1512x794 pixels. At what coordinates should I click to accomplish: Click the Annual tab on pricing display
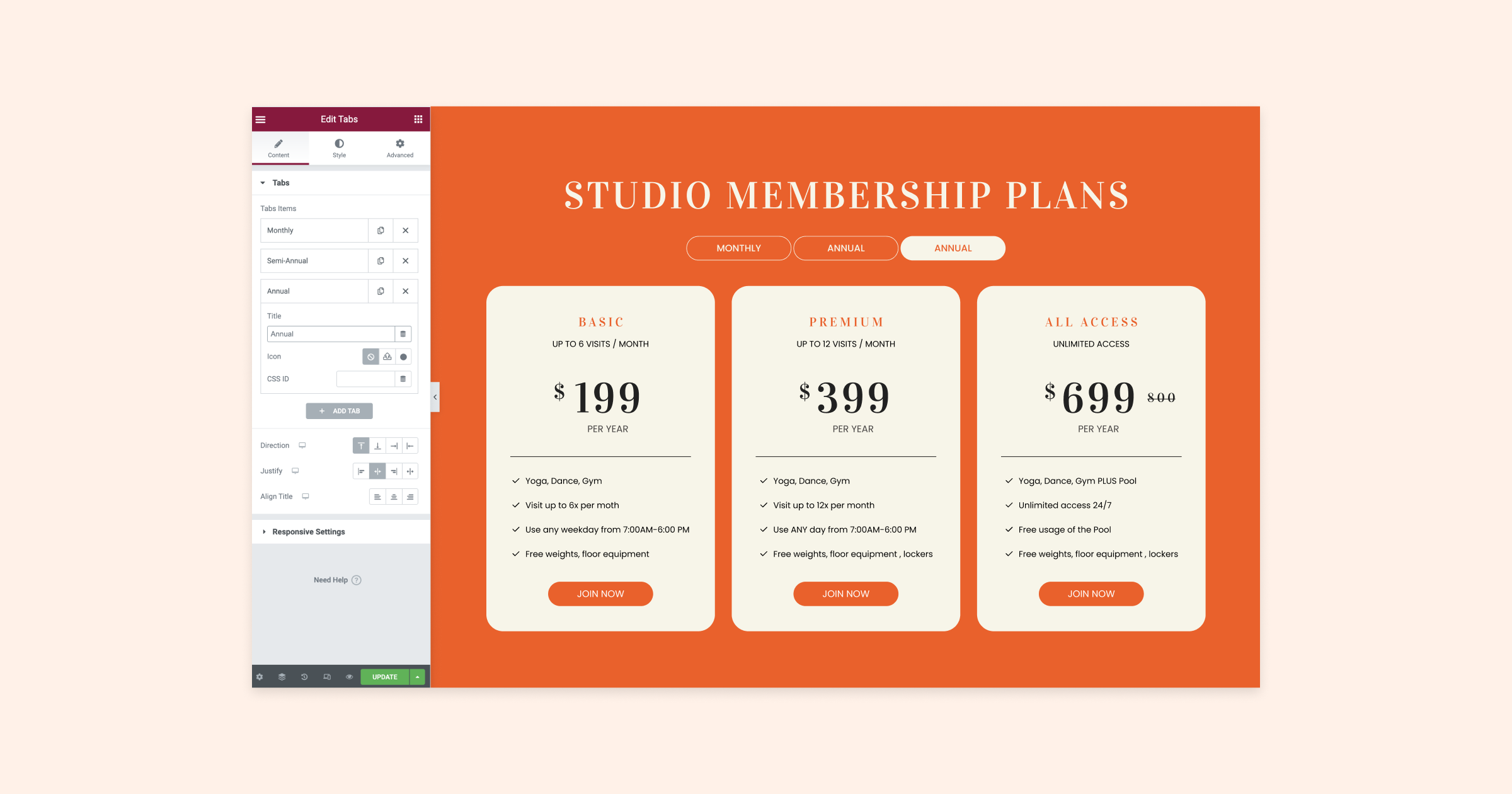[x=952, y=247]
